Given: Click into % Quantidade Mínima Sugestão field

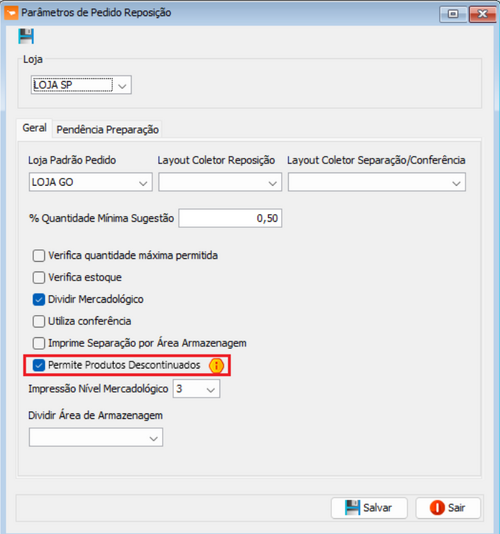Looking at the screenshot, I should pos(230,218).
